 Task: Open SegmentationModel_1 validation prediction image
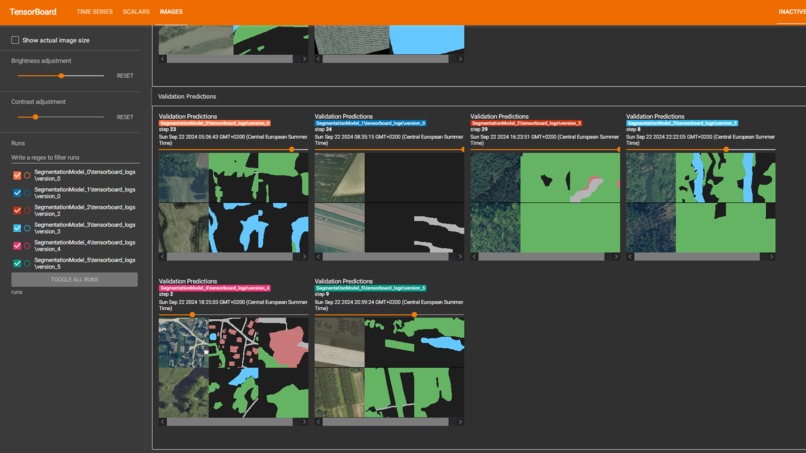coord(389,202)
